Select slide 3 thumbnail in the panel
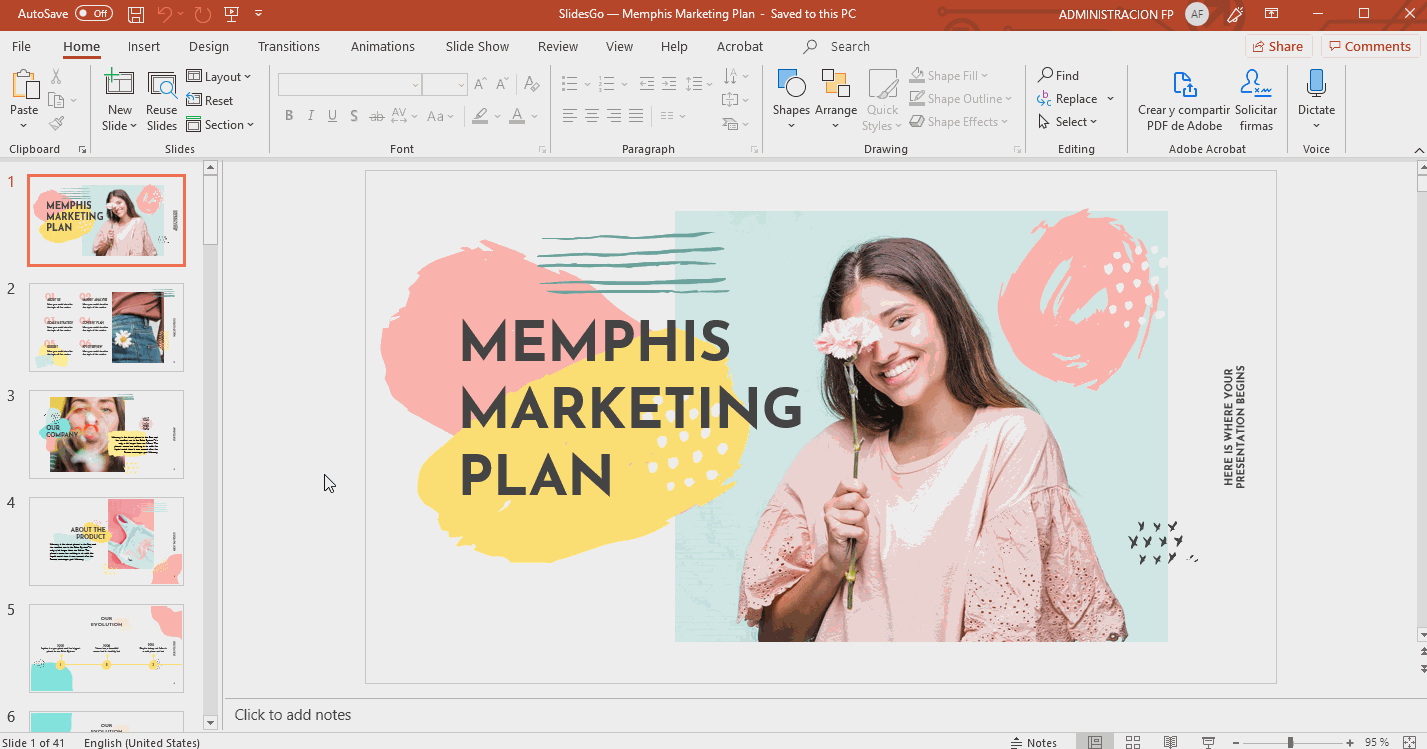The width and height of the screenshot is (1427, 749). pyautogui.click(x=106, y=433)
